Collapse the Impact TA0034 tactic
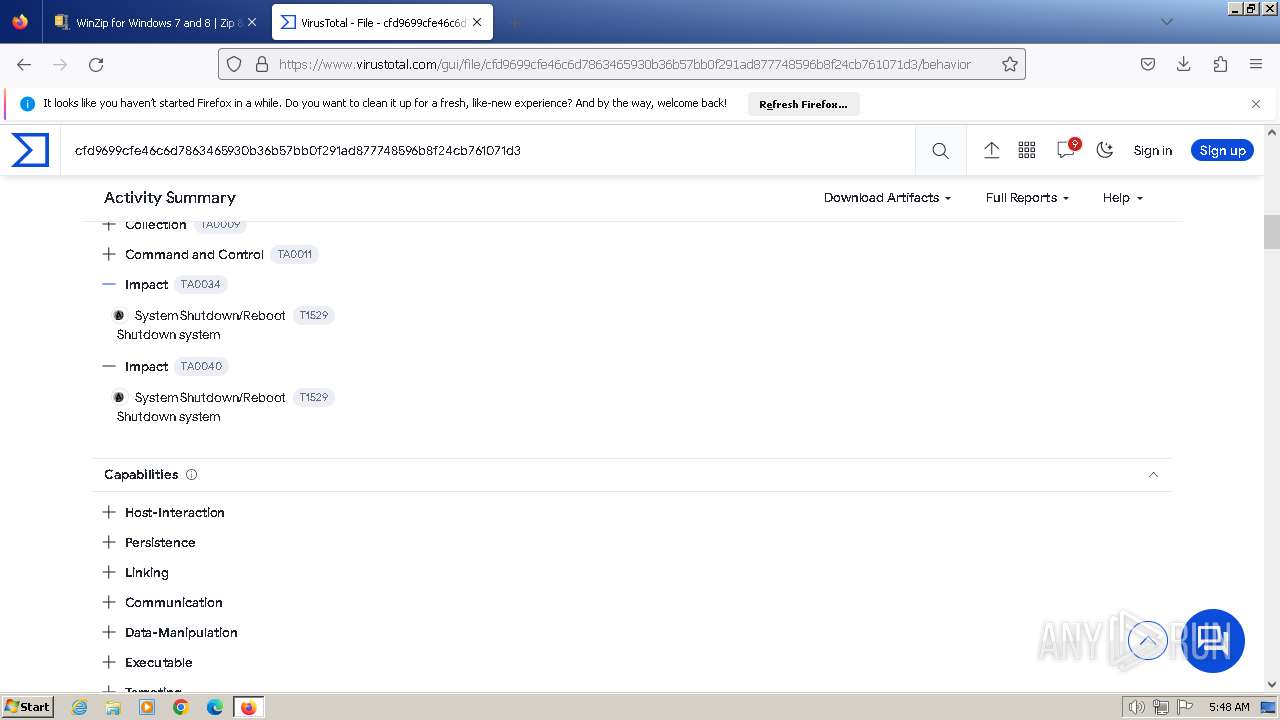Viewport: 1280px width, 720px height. point(110,284)
